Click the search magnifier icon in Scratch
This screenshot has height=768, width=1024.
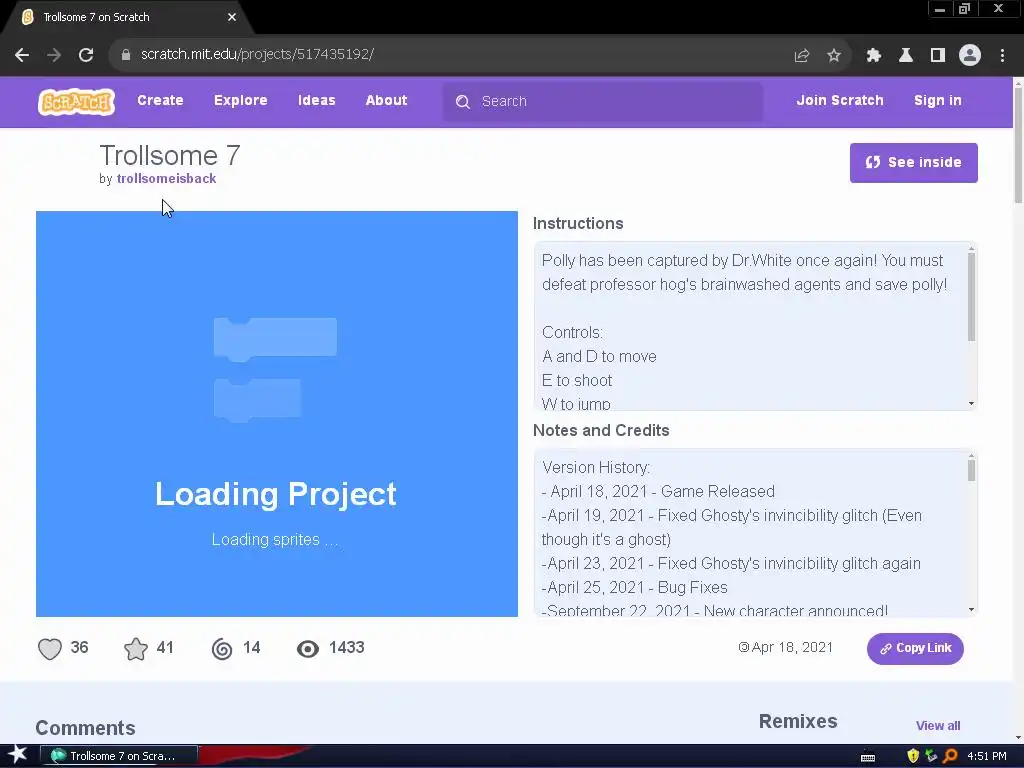tap(463, 102)
